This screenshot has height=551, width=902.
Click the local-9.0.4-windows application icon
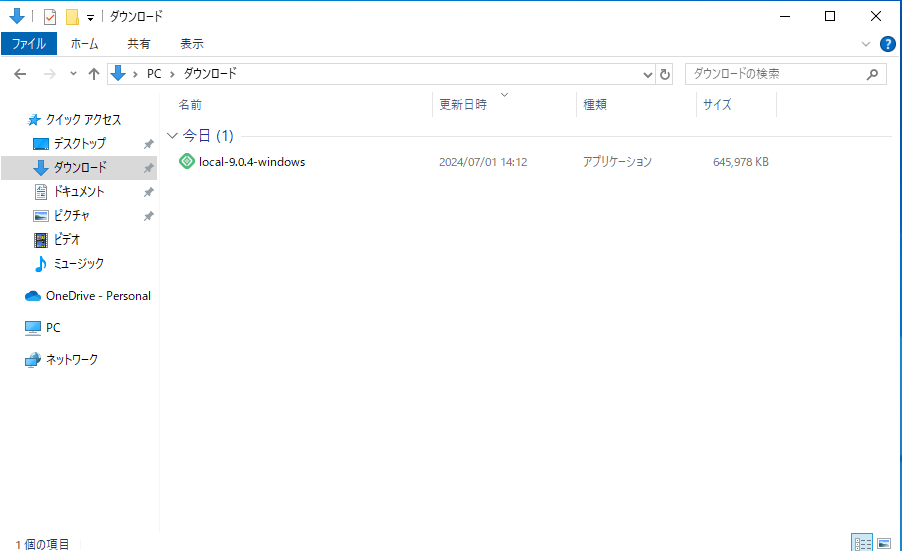coord(186,162)
